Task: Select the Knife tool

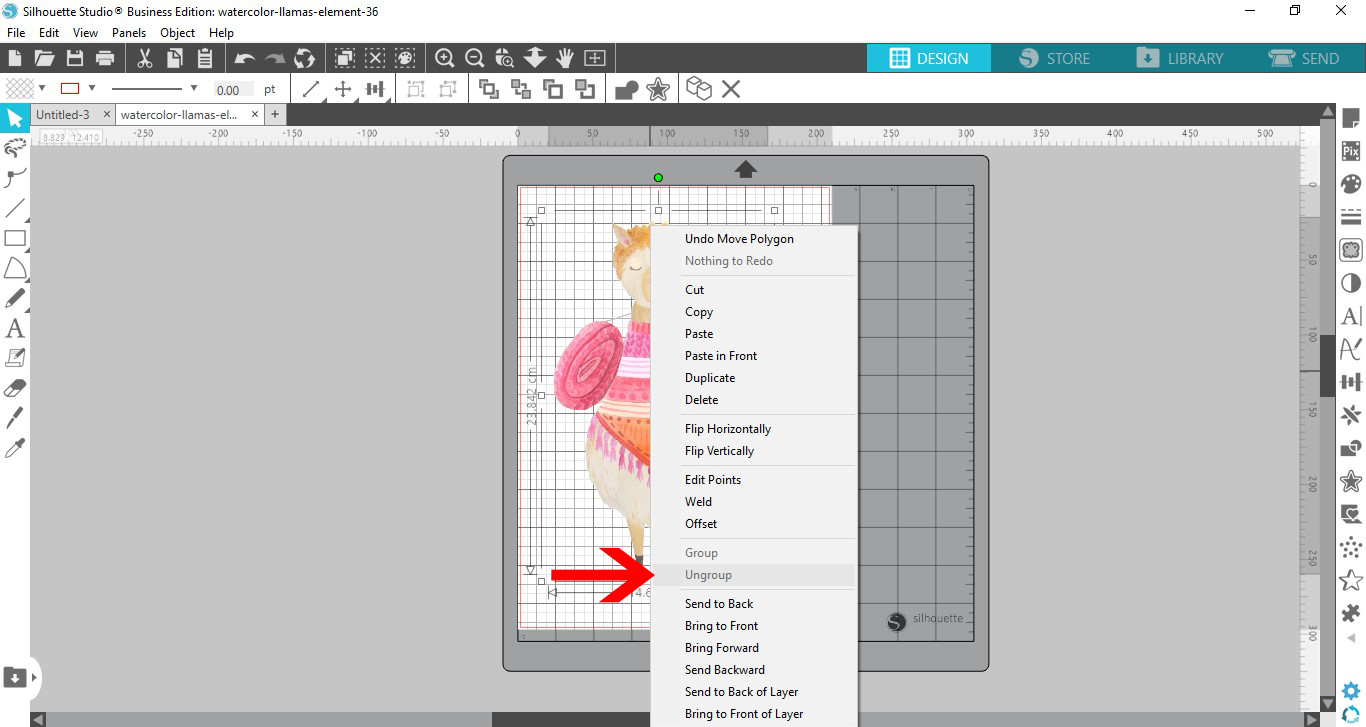Action: [x=15, y=417]
